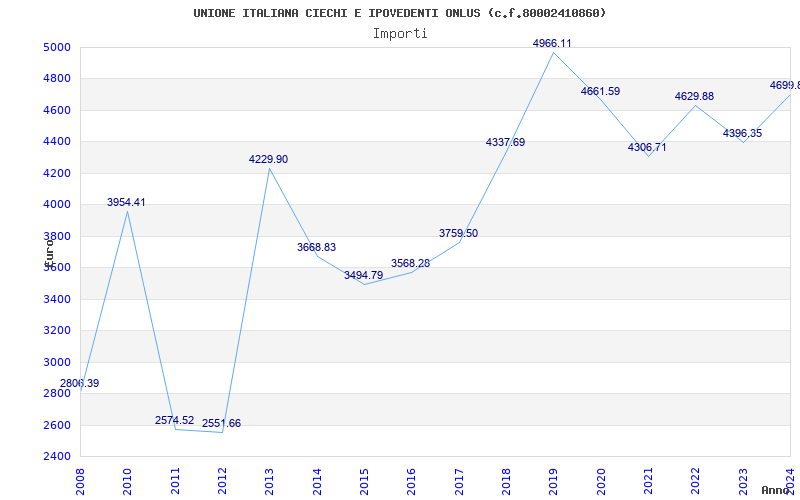Click the 3494.79 data value

(363, 276)
